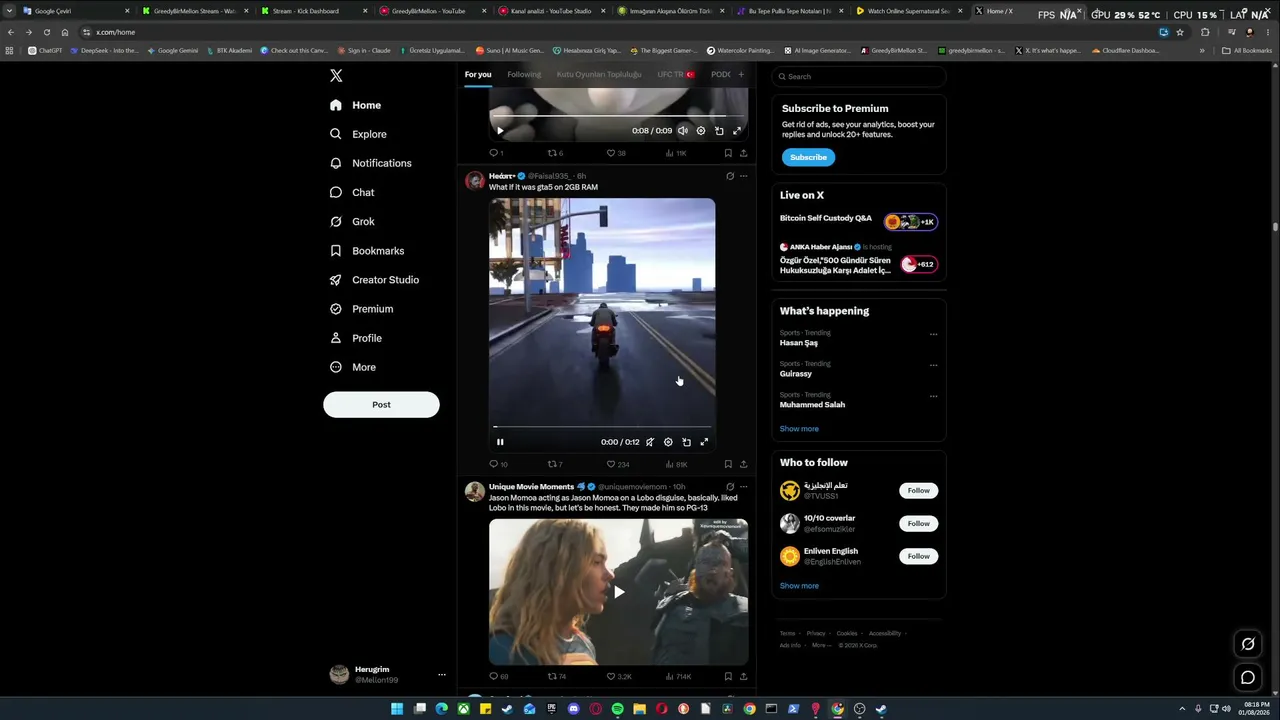Switch to the UFC TR tab
Image resolution: width=1280 pixels, height=720 pixels.
[x=676, y=74]
